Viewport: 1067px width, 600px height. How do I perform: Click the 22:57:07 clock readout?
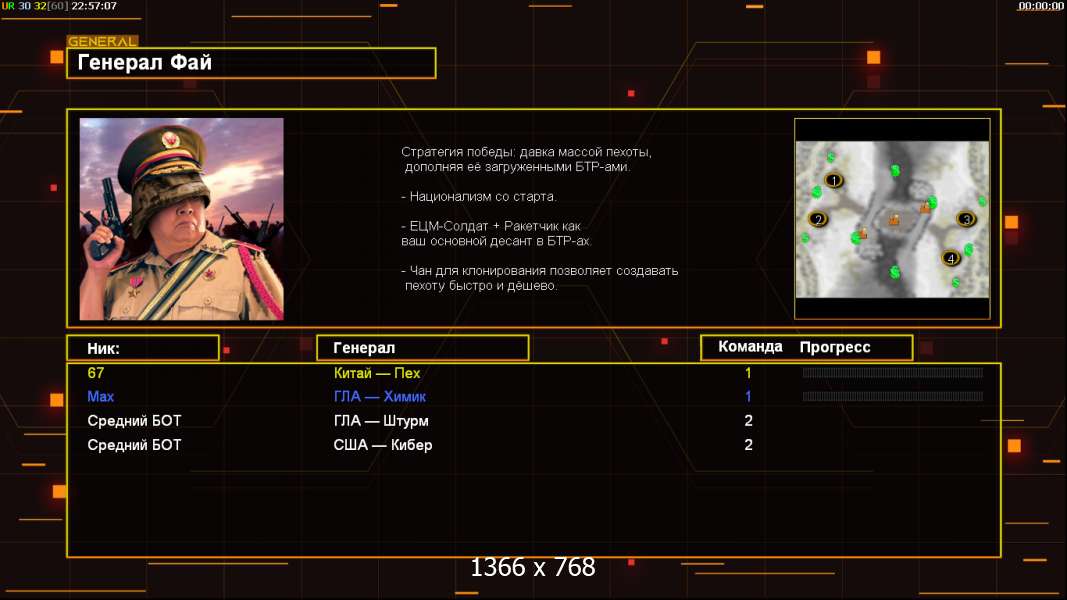tap(94, 6)
